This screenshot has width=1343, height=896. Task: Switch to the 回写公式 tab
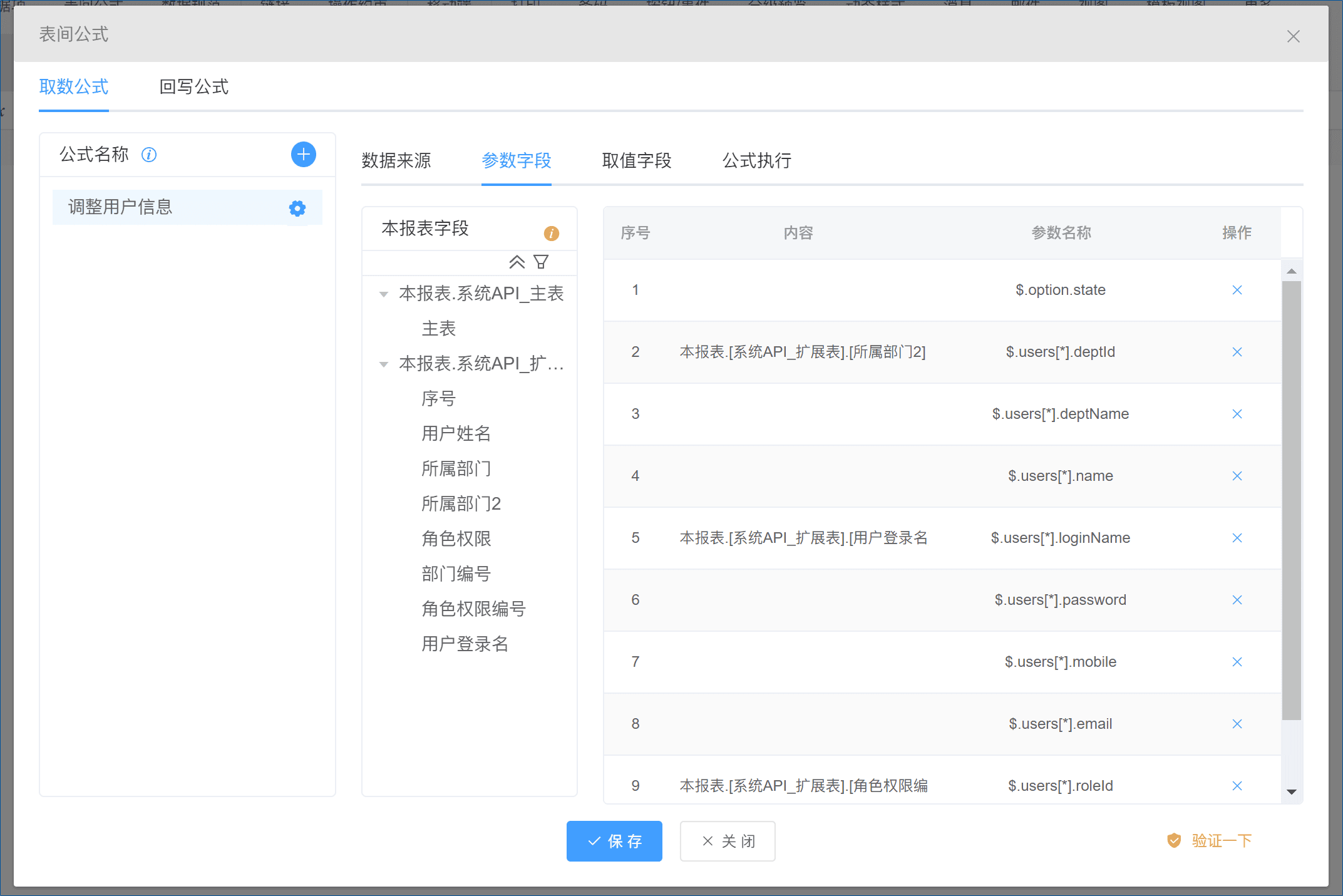click(x=194, y=86)
